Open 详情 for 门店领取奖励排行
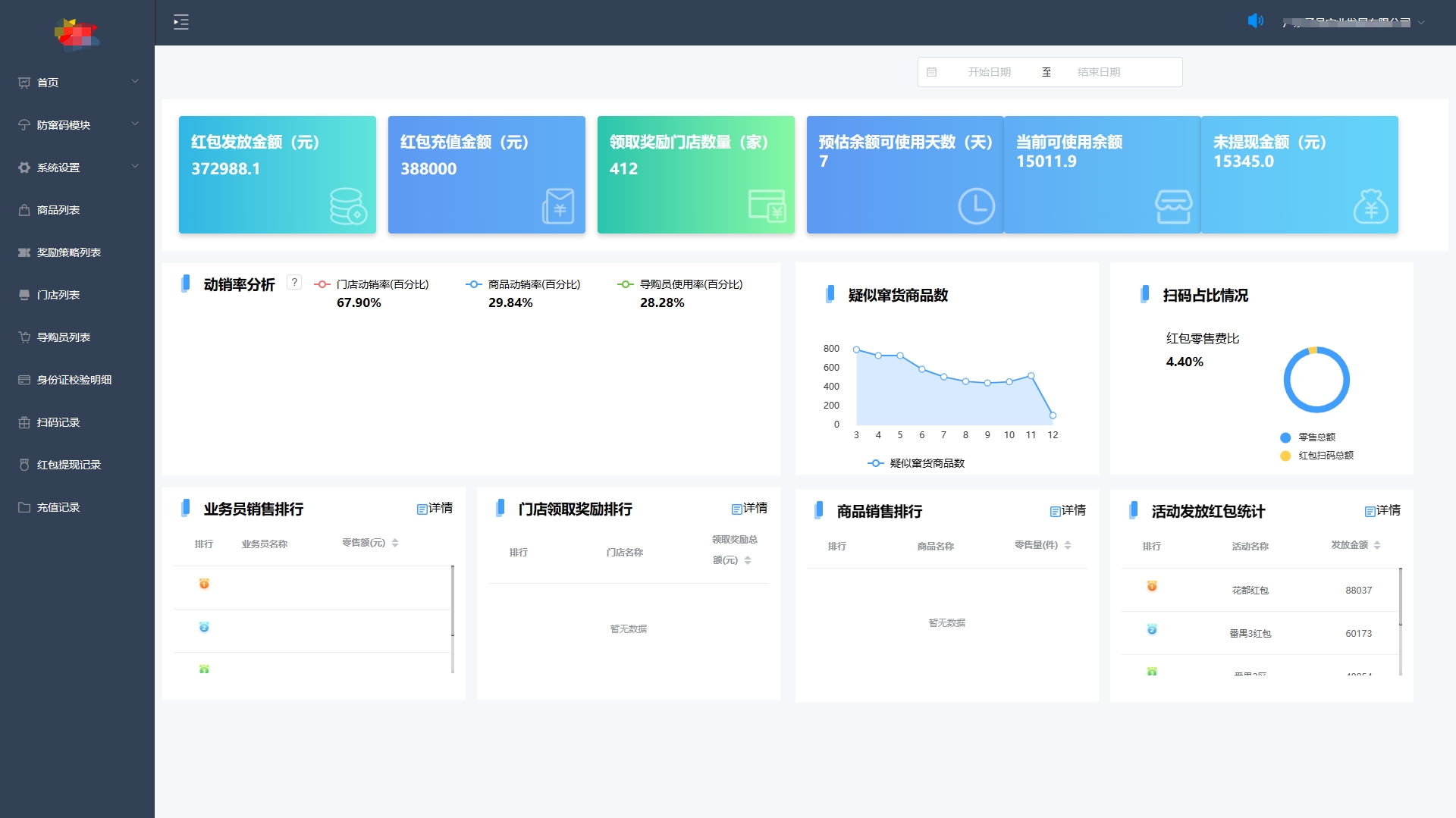Viewport: 1456px width, 818px height. [x=749, y=508]
